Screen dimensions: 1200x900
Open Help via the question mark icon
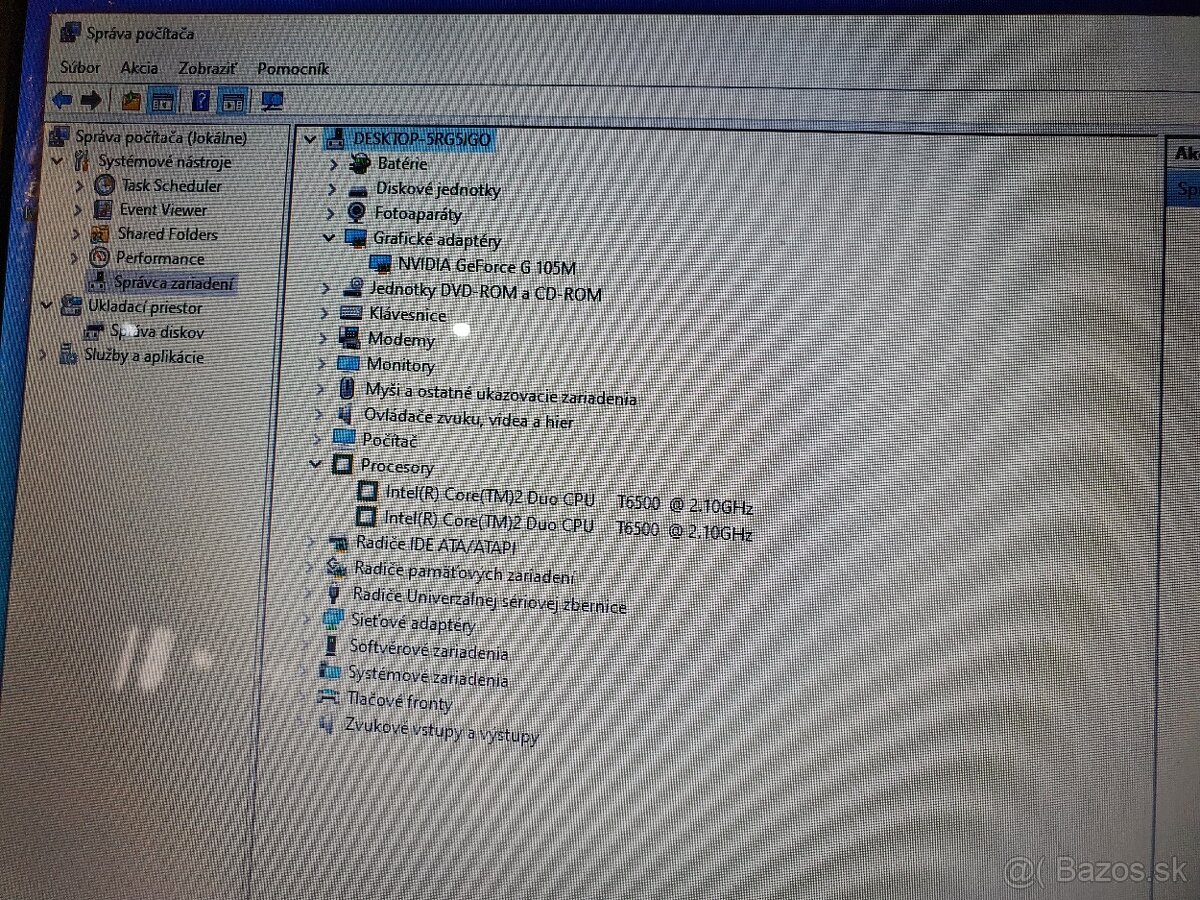click(201, 100)
